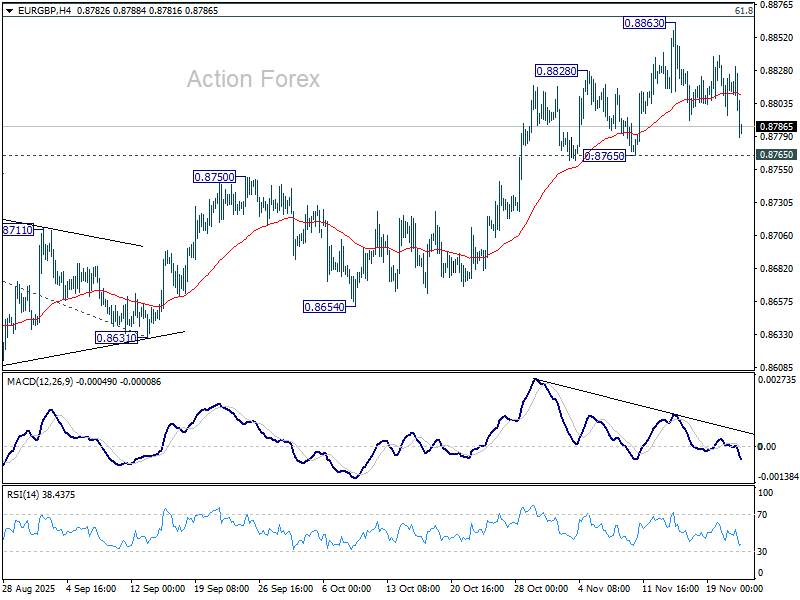Select the 0.86540 low price label
The image size is (800, 600).
pos(324,307)
